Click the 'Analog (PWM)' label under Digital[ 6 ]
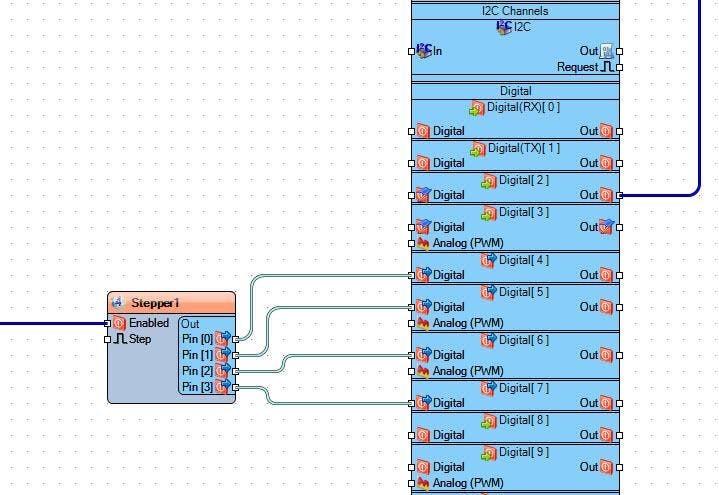 pyautogui.click(x=468, y=371)
